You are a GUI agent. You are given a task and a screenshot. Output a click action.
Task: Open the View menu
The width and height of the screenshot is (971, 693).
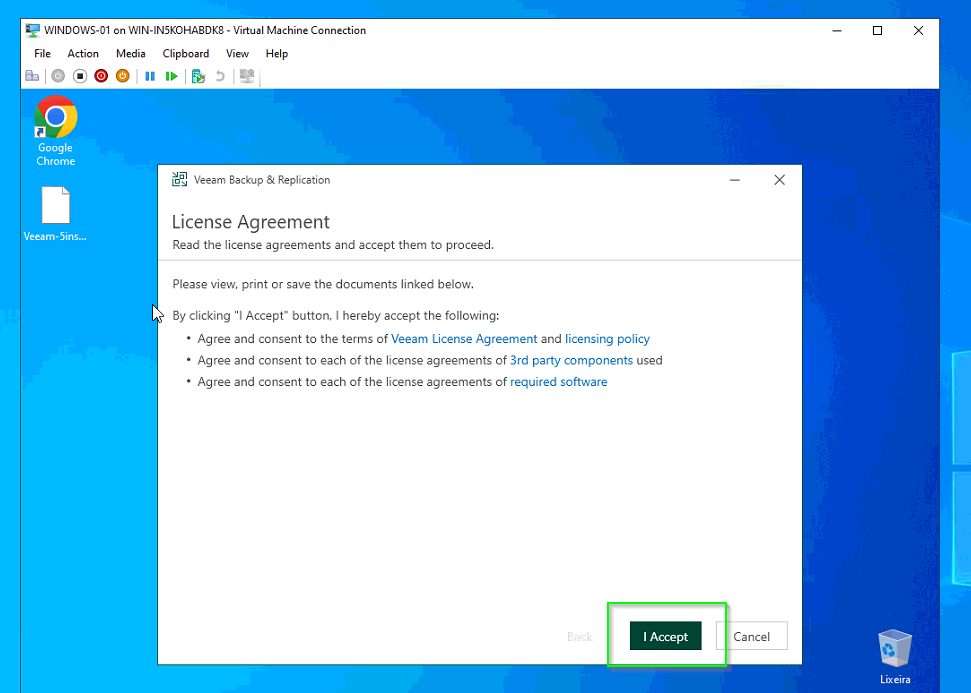(x=237, y=54)
